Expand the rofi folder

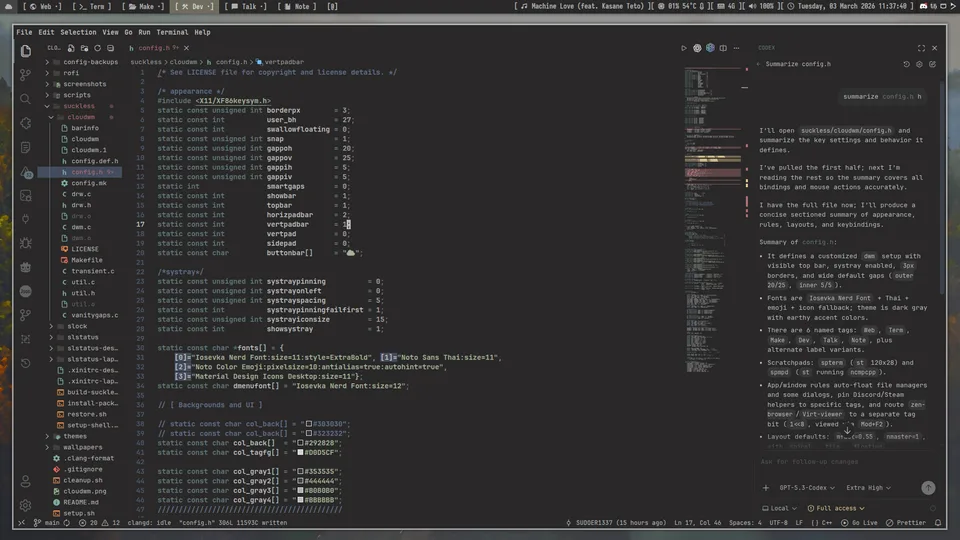pyautogui.click(x=82, y=73)
